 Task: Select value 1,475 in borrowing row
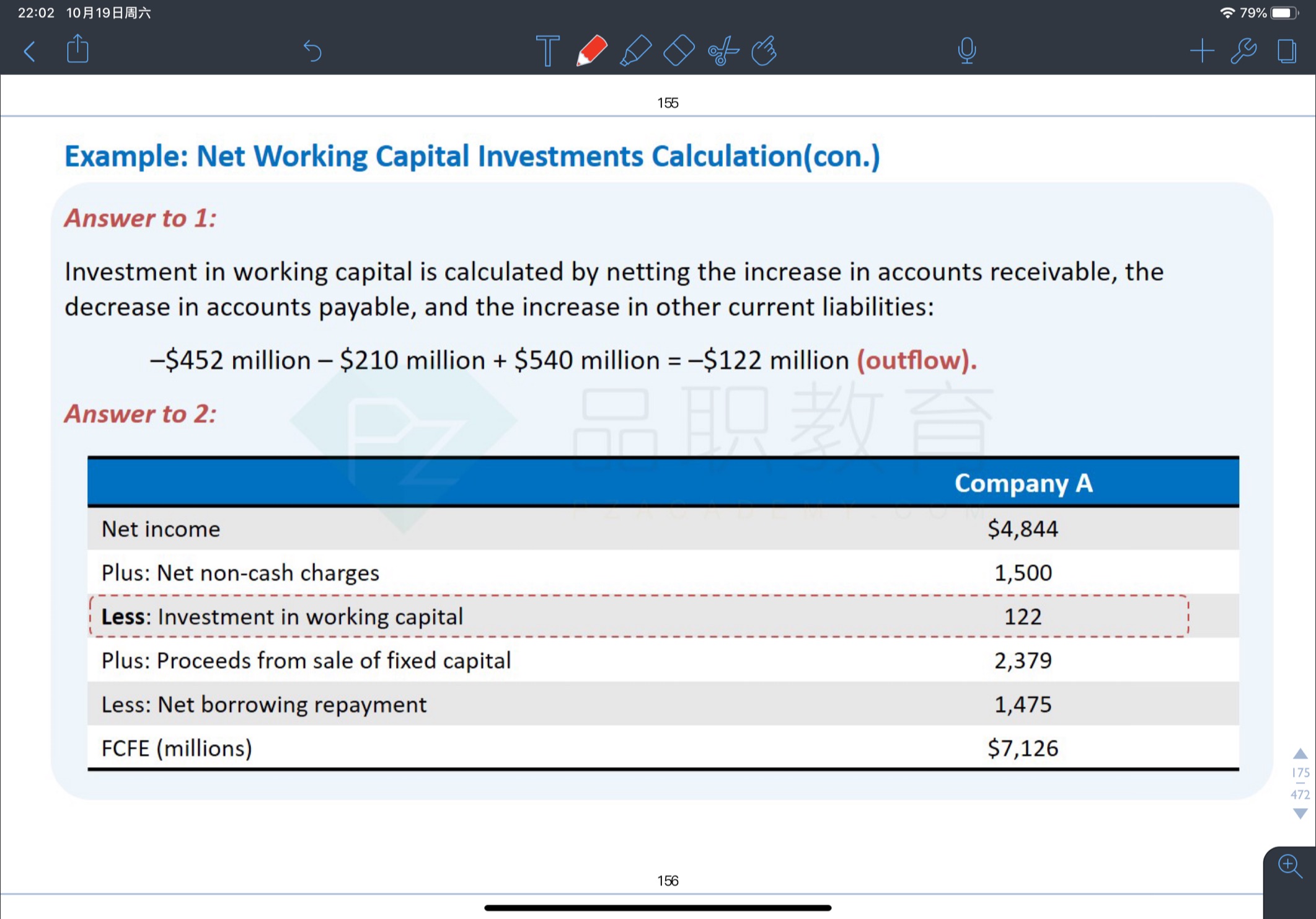click(1023, 704)
